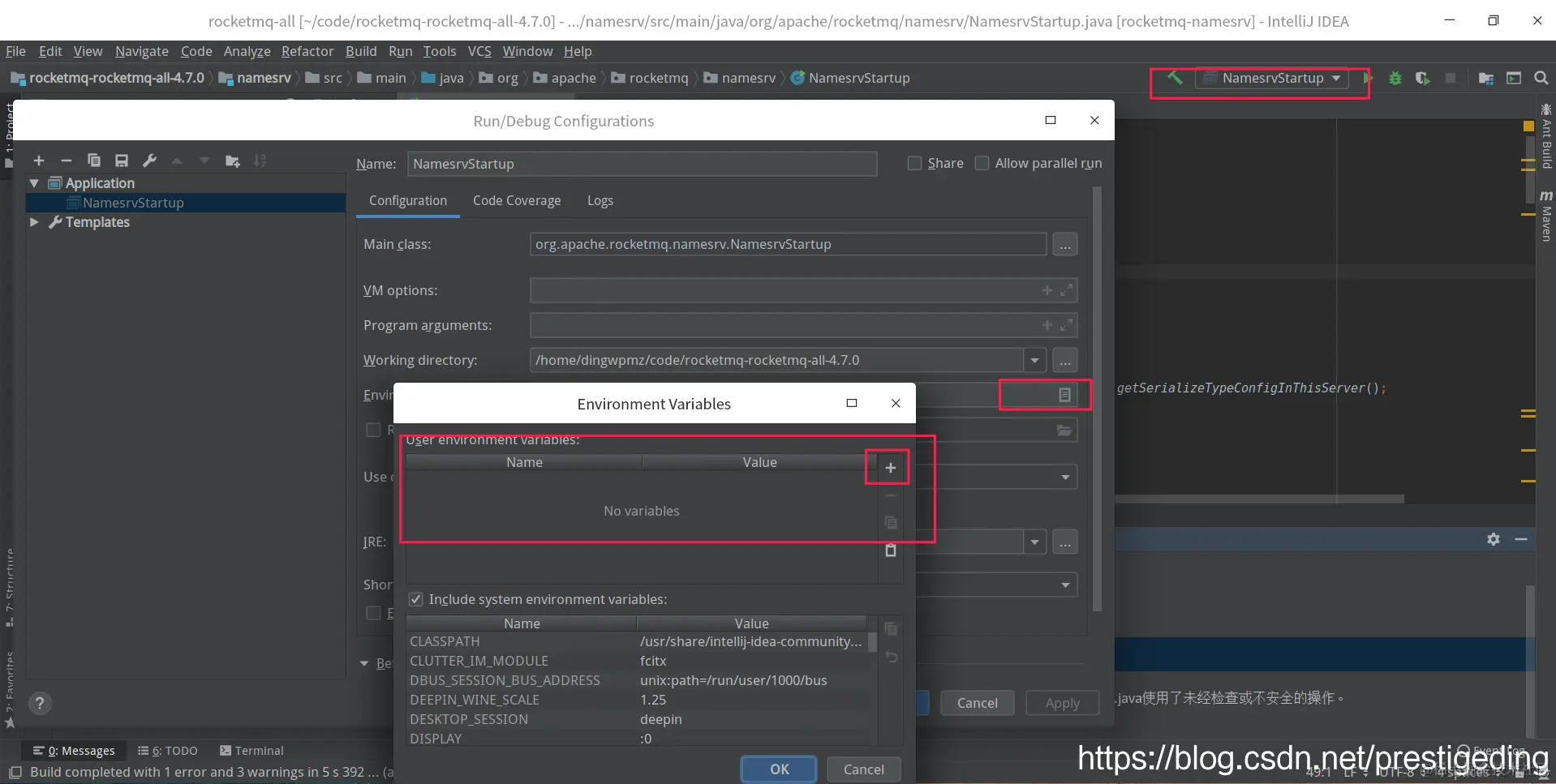Screen dimensions: 1556x784
Task: Expand the Templates tree node
Action: point(34,222)
